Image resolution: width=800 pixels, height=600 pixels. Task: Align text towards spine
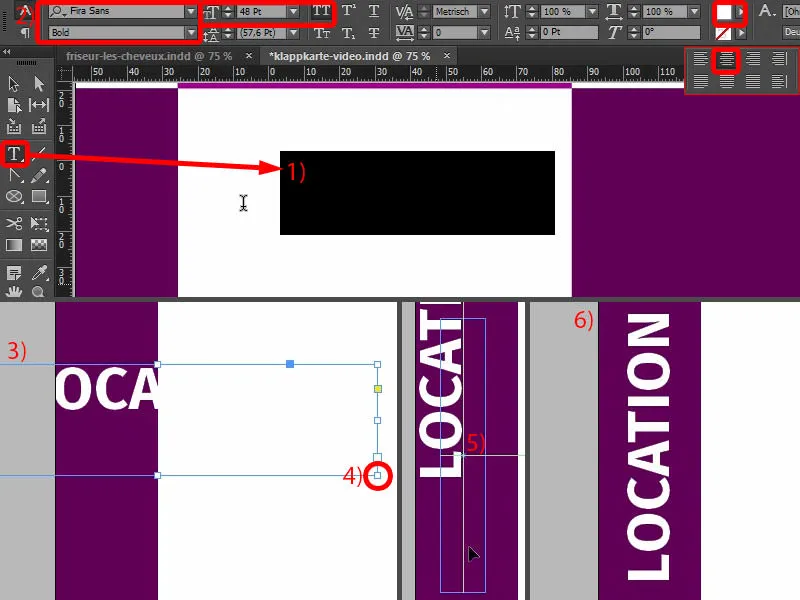pos(779,59)
